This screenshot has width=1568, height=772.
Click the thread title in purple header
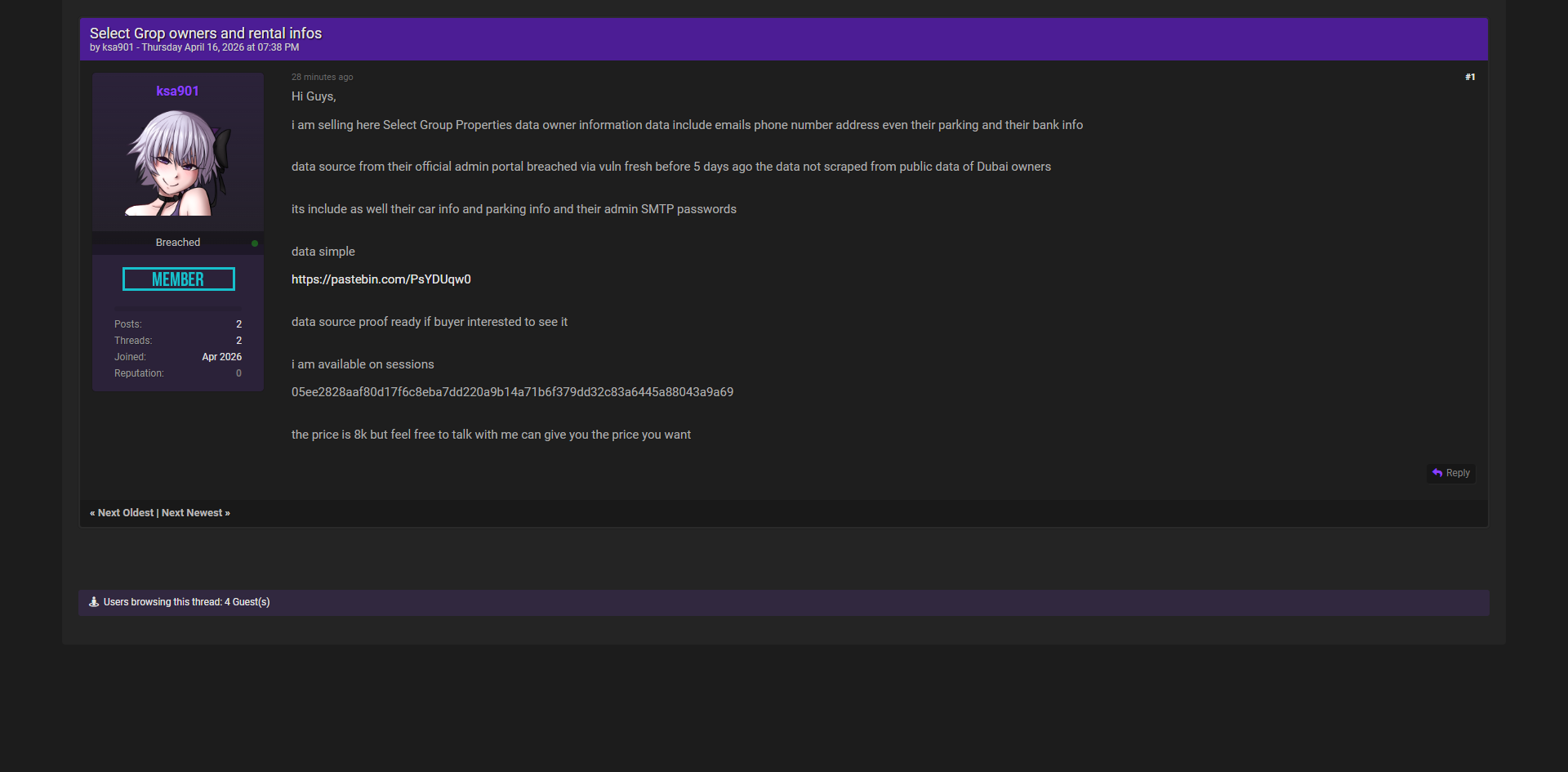point(206,33)
